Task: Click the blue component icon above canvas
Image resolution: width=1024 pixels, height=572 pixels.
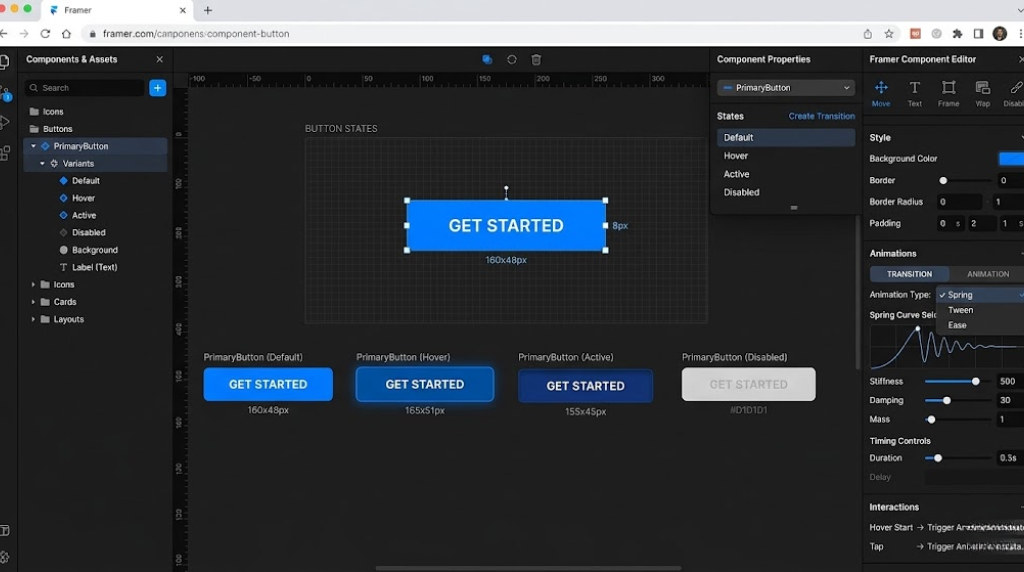Action: (487, 59)
